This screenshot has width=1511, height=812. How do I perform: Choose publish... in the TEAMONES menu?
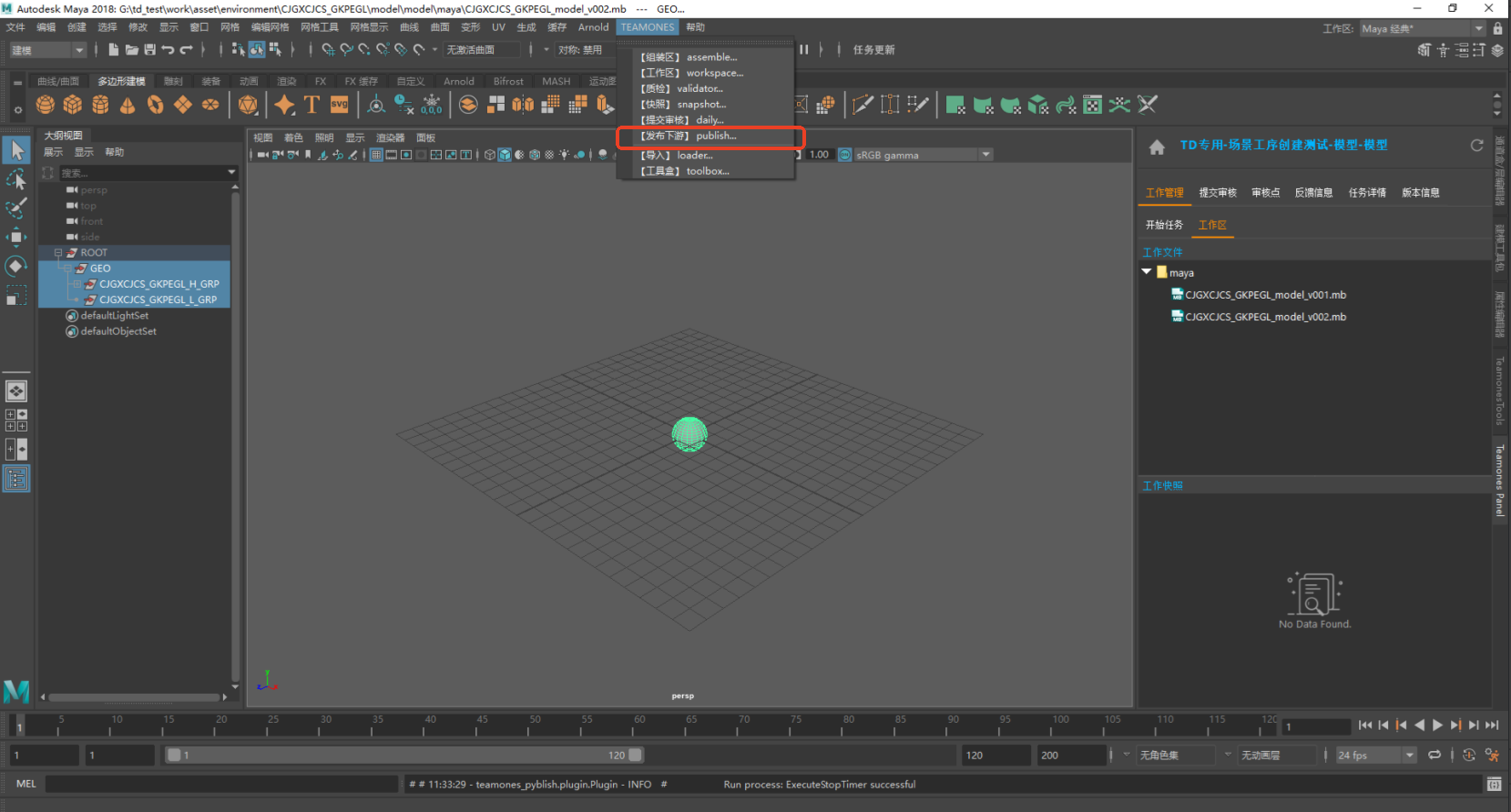tap(715, 137)
